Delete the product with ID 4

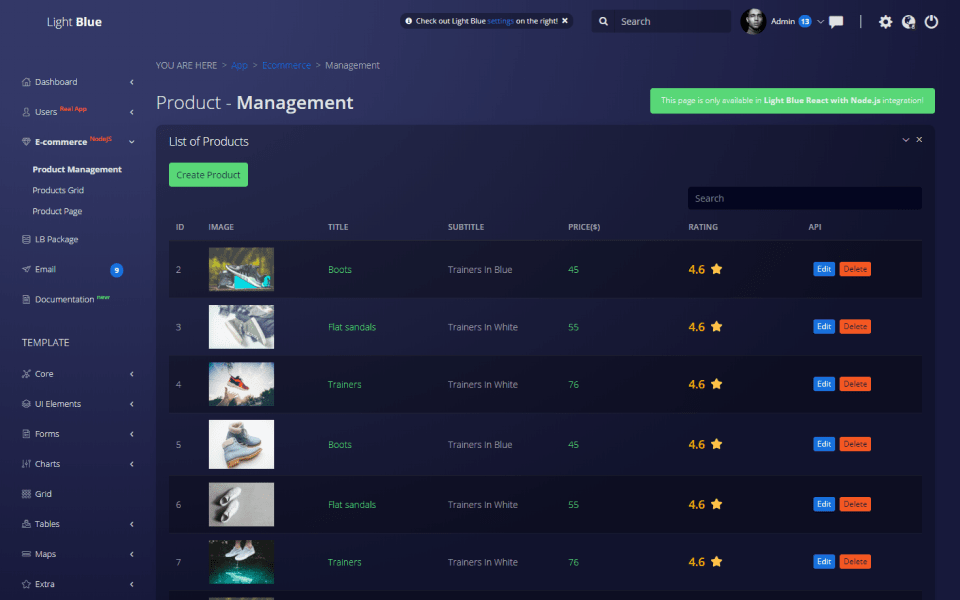tap(855, 384)
